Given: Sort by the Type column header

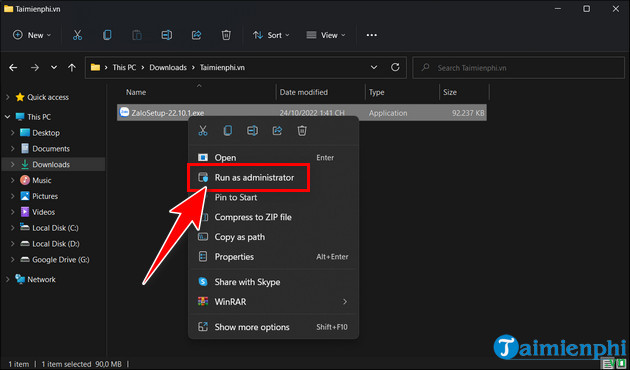Looking at the screenshot, I should pos(376,92).
